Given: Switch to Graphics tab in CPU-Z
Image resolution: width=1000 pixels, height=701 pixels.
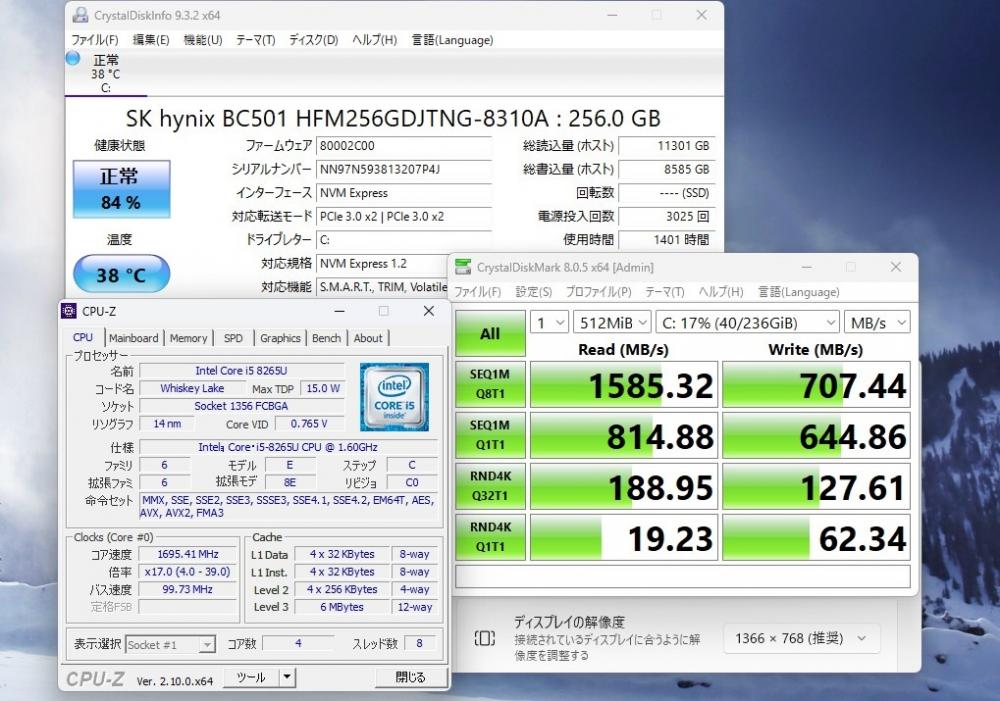Looking at the screenshot, I should (280, 338).
